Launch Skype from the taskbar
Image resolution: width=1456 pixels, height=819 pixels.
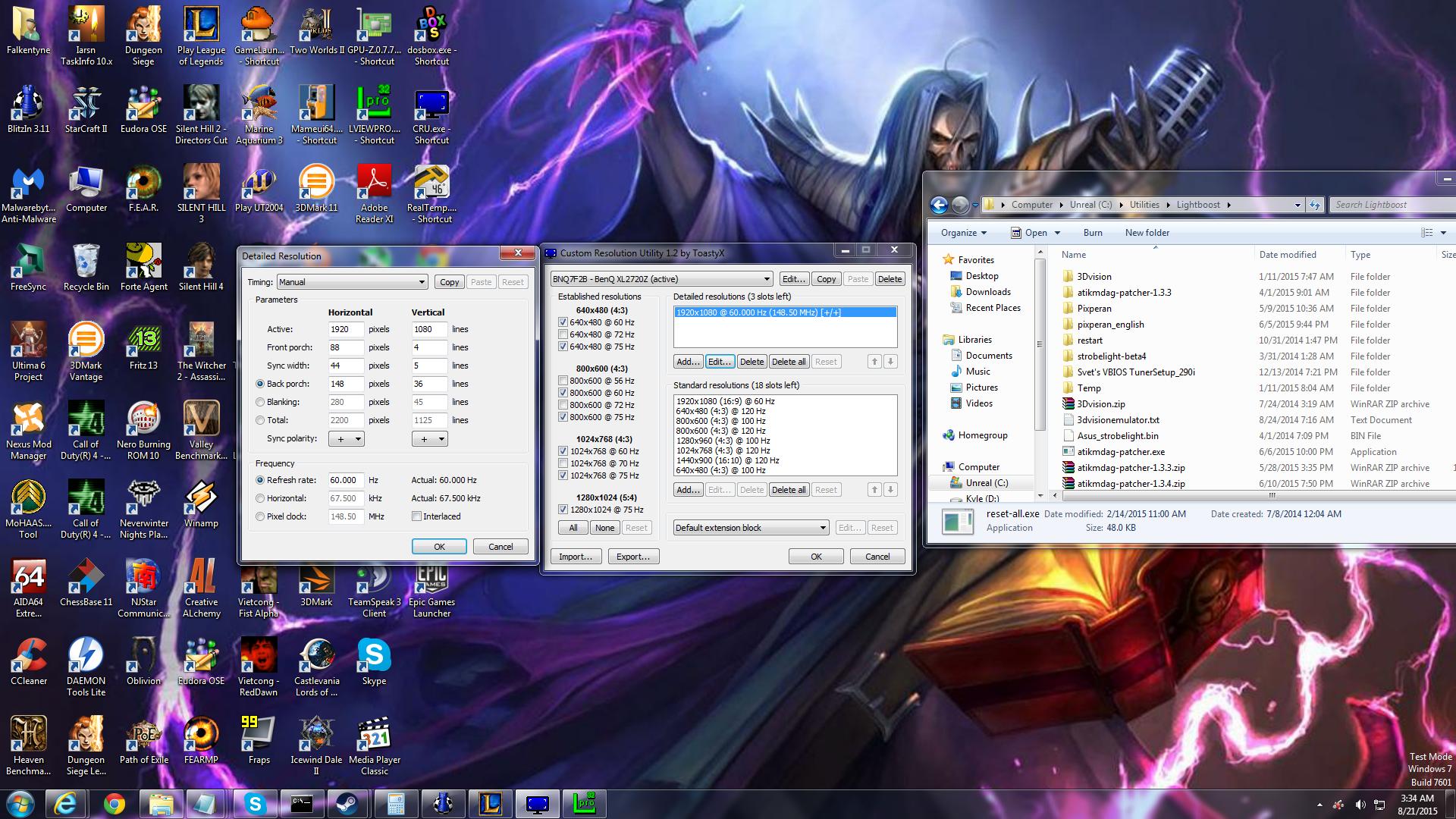click(x=256, y=804)
